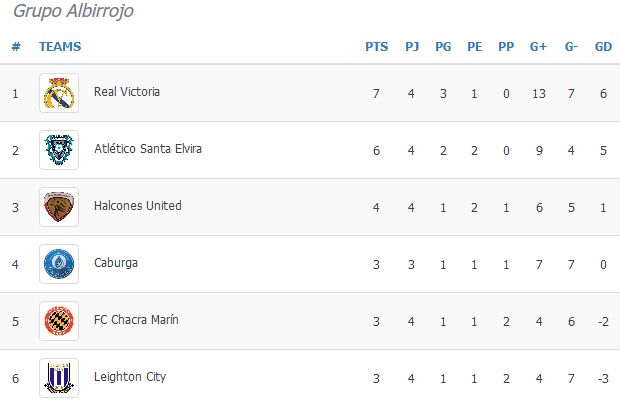Screen dimensions: 620x400
Task: Sort by the PG column header
Action: point(443,46)
